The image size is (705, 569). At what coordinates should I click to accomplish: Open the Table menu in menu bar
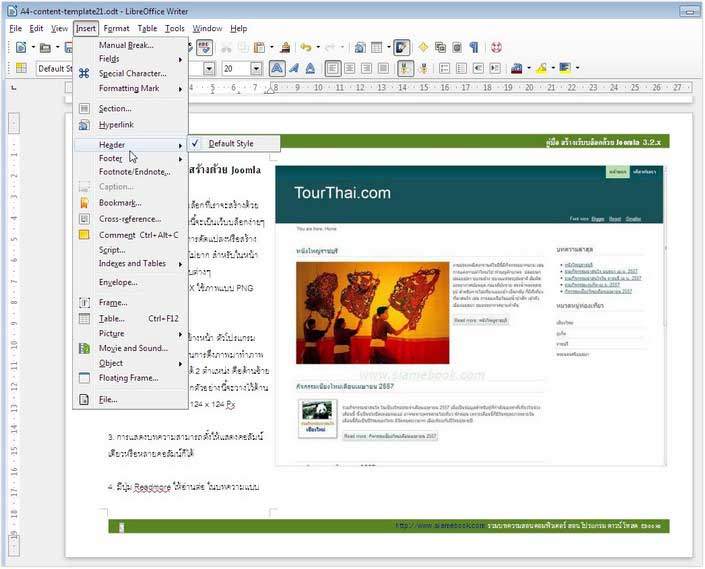point(147,28)
